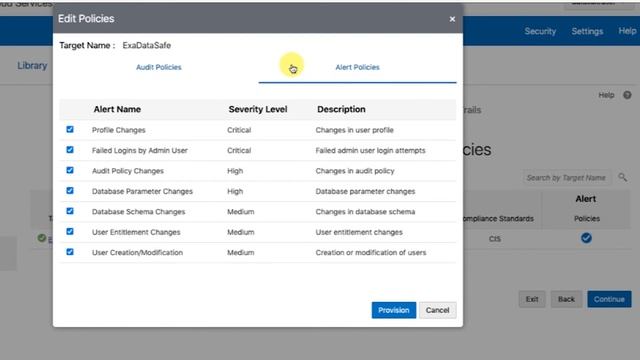Click the green status check icon in target row
This screenshot has height=360, width=640.
coord(42,238)
